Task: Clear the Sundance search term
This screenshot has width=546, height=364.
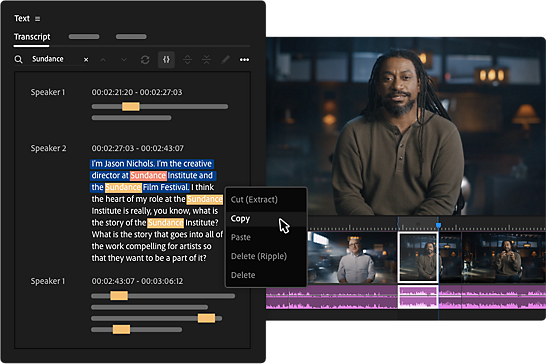Action: [86, 60]
